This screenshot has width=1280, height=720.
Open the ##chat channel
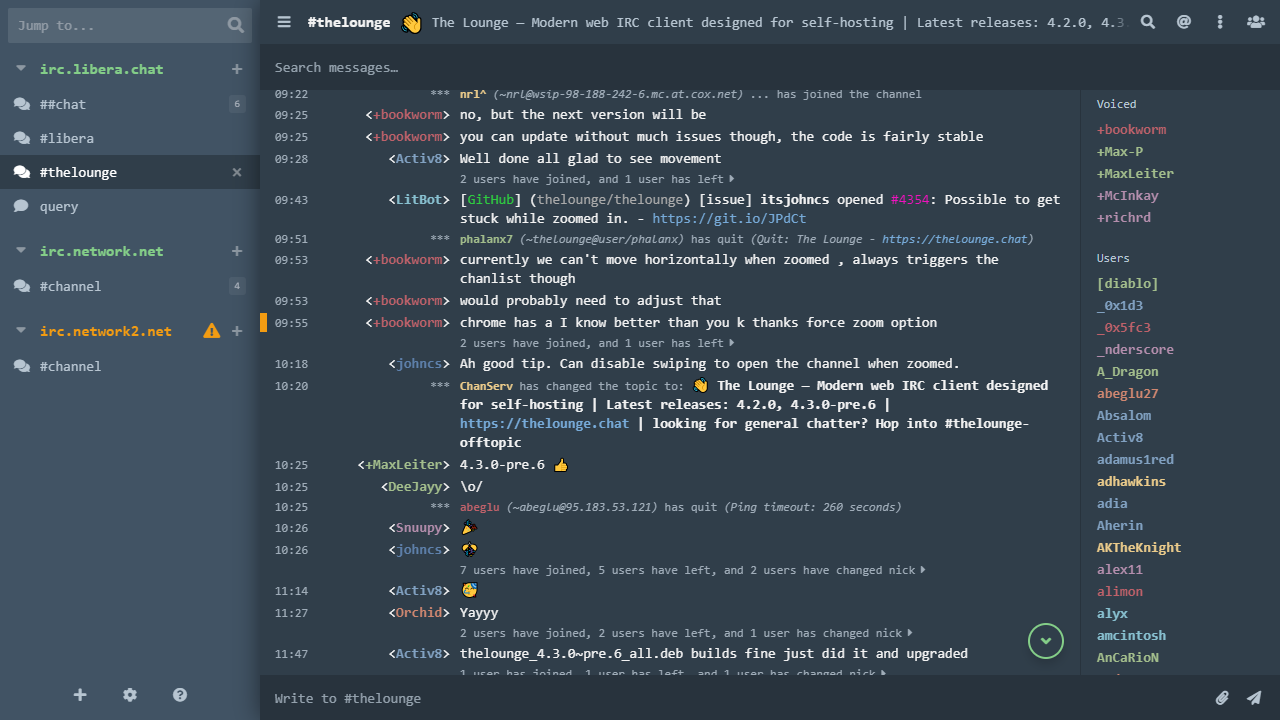point(130,104)
